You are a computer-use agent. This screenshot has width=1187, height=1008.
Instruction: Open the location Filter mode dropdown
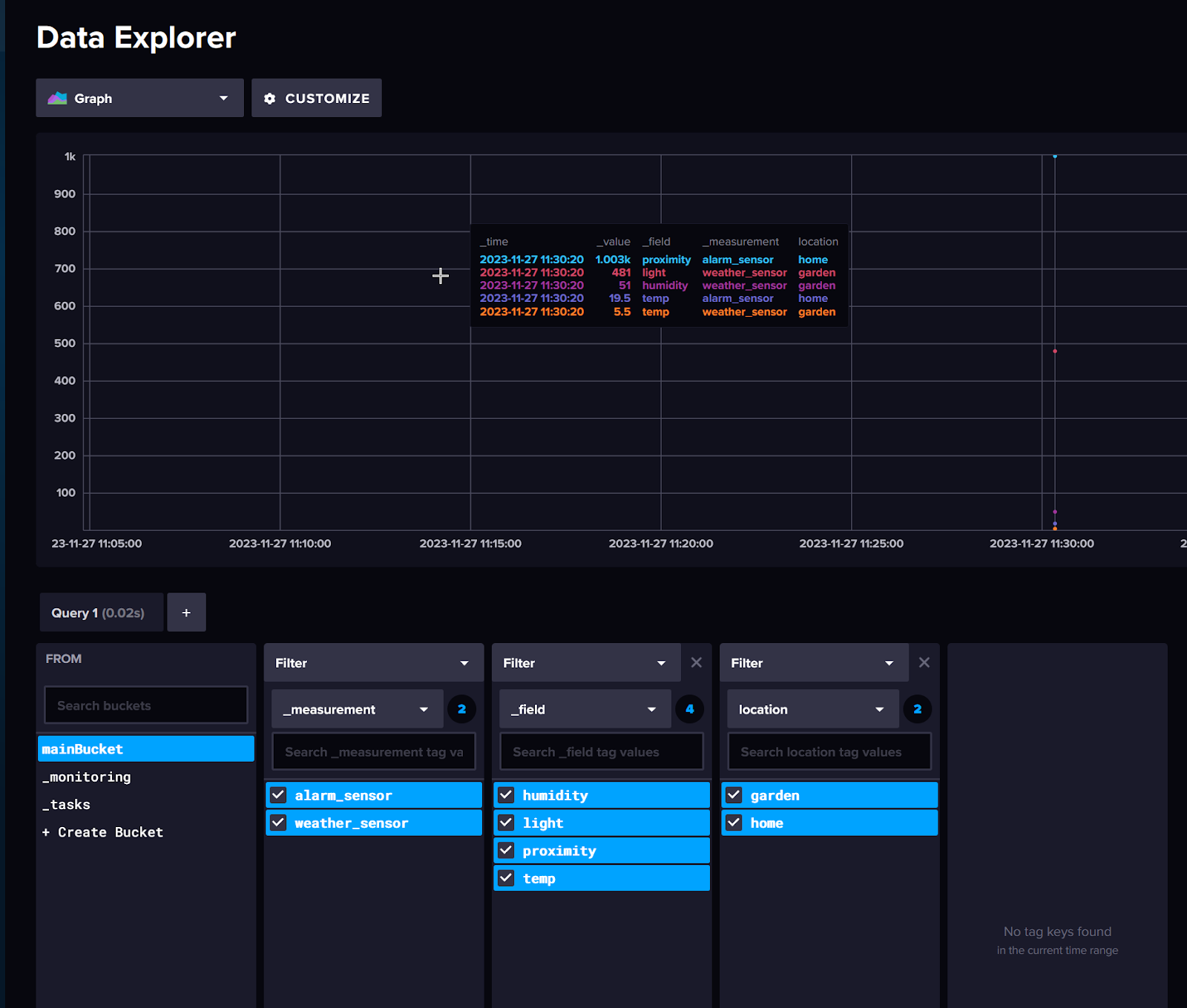click(x=814, y=662)
